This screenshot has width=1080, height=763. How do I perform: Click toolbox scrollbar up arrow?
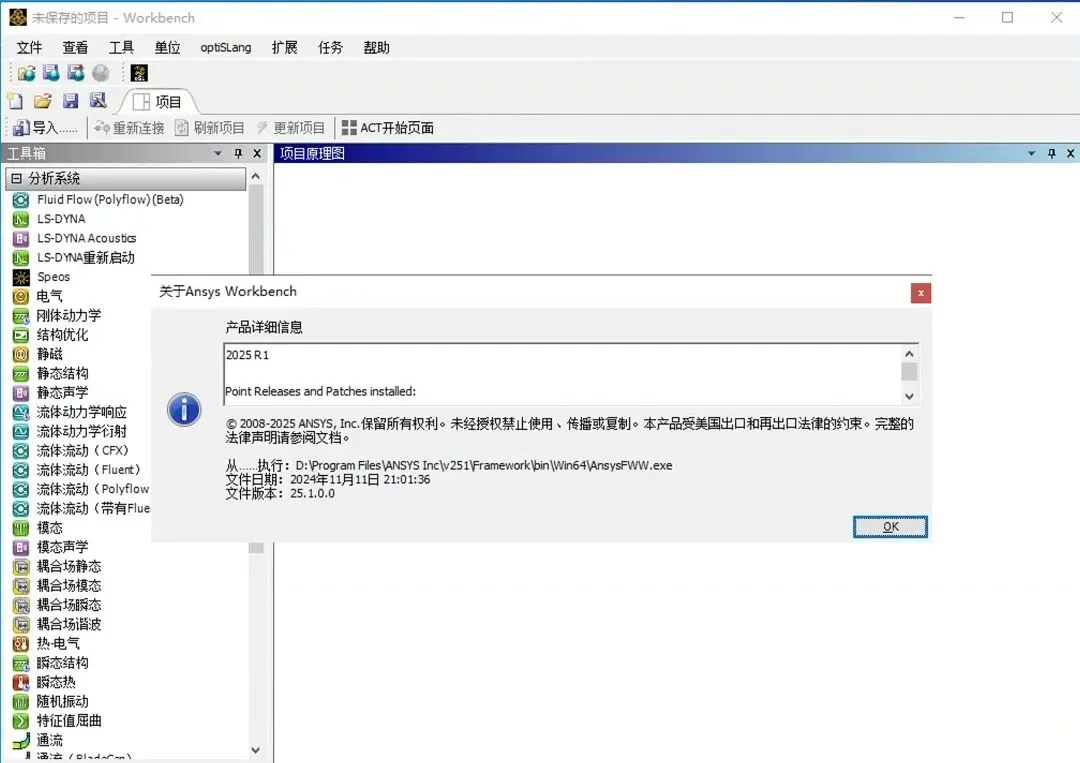256,176
